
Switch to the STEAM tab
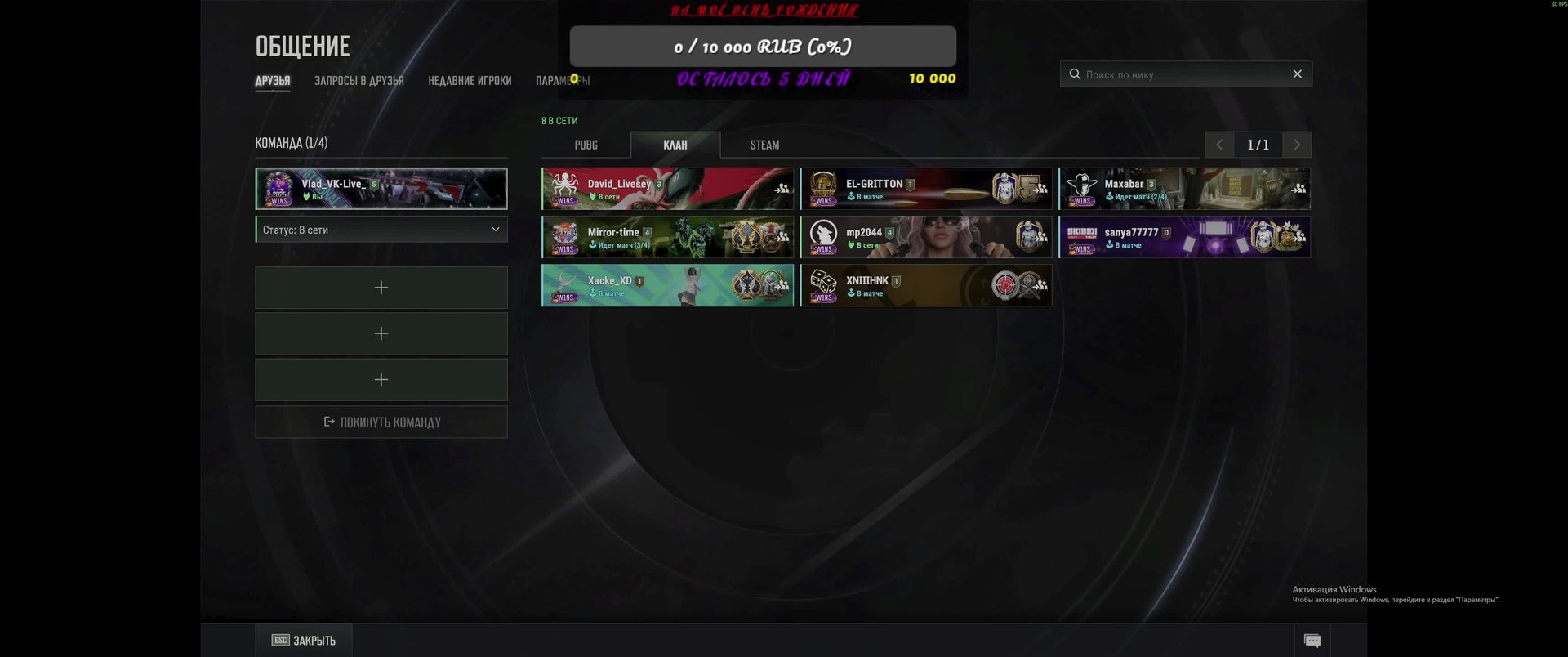pyautogui.click(x=764, y=145)
